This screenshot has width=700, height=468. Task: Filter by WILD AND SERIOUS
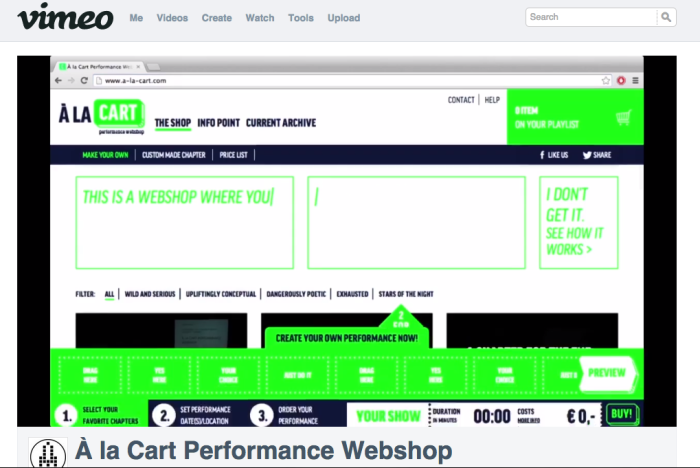coord(150,294)
